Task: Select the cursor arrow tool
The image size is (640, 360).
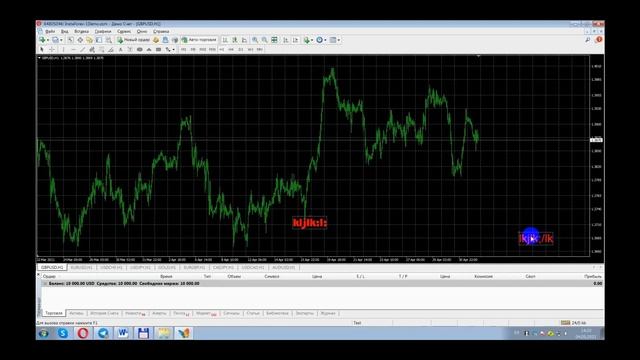Action: (42, 49)
